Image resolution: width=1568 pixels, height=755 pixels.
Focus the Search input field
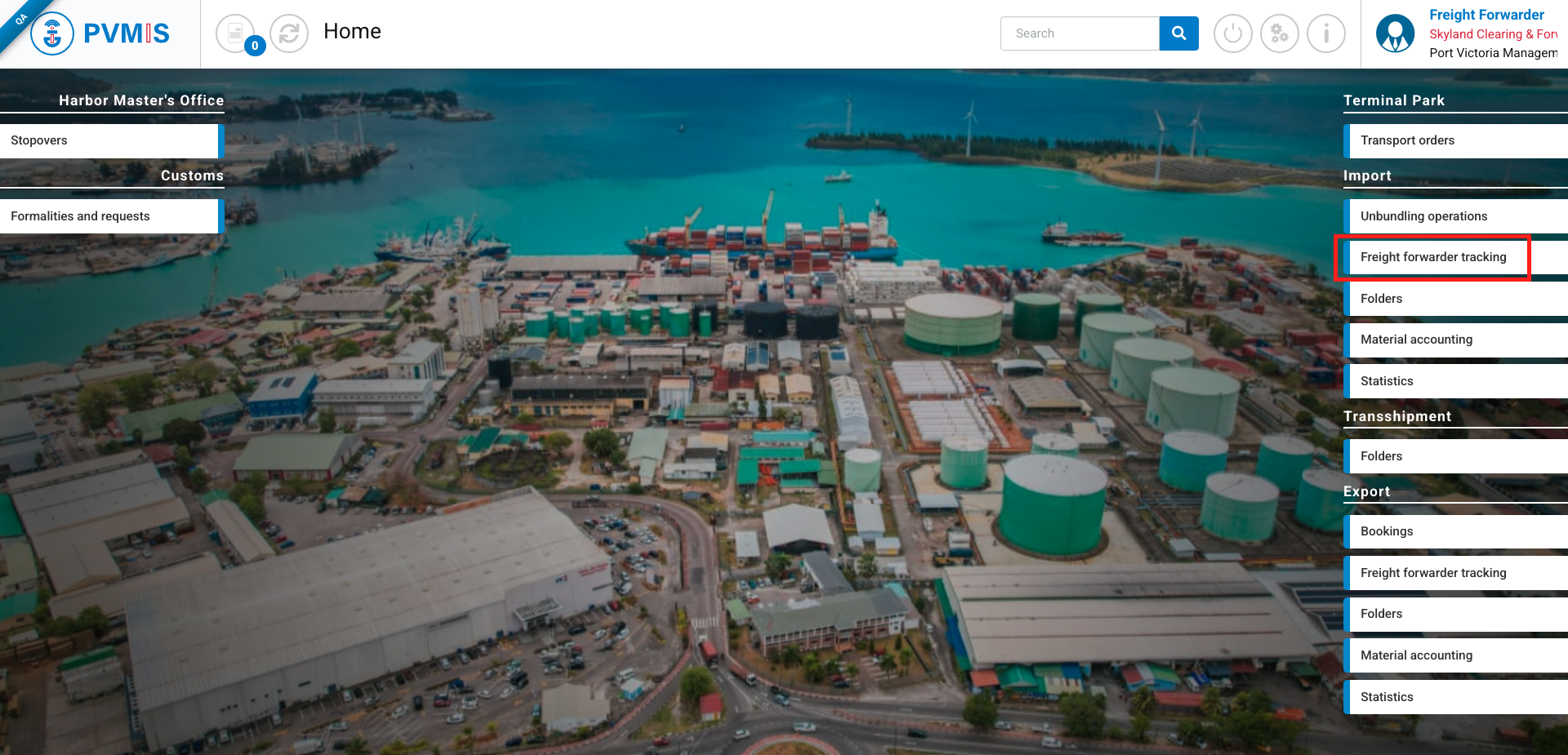click(1080, 33)
